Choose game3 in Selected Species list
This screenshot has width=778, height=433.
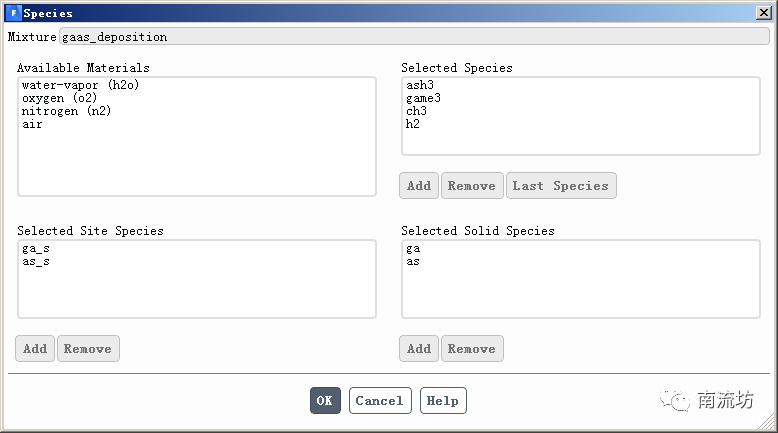click(424, 98)
